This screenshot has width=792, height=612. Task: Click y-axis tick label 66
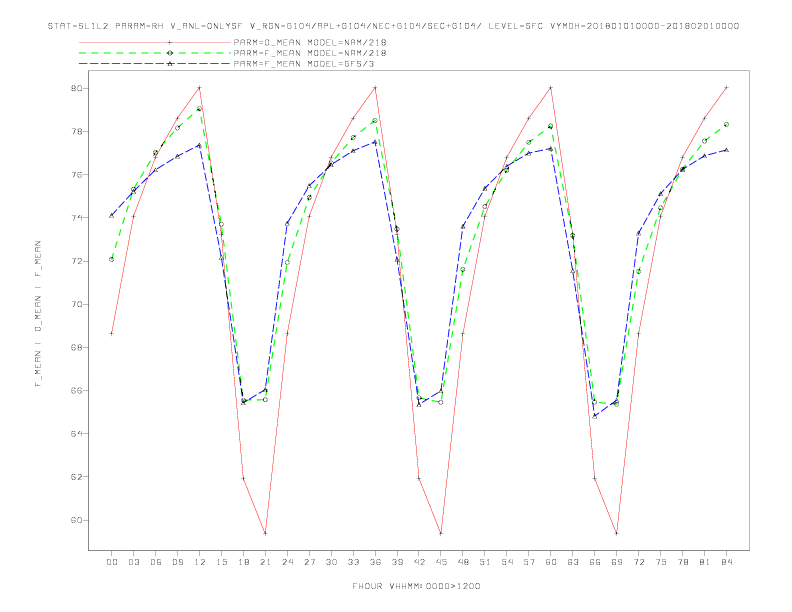(x=75, y=391)
